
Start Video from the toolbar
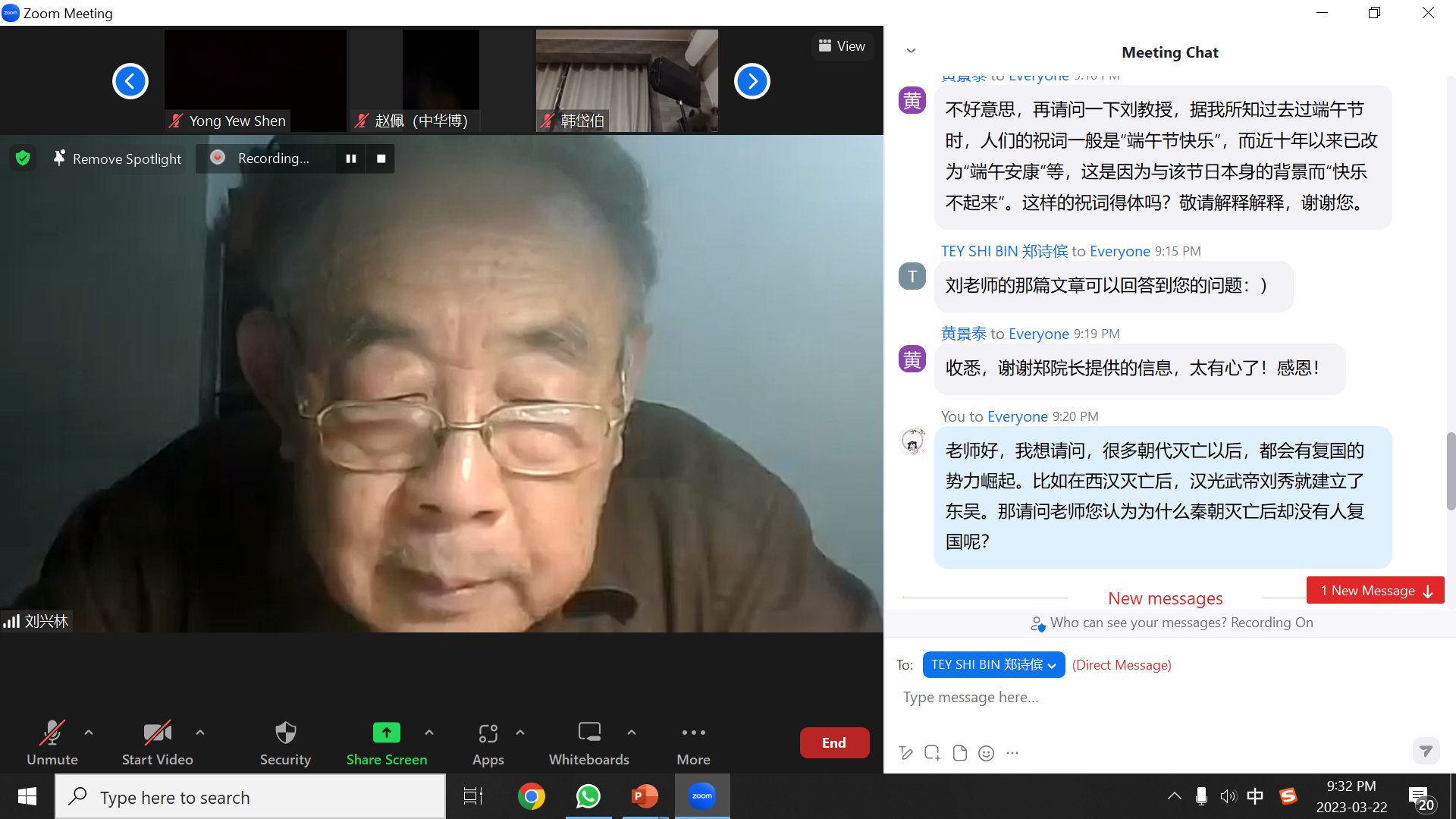point(157,742)
